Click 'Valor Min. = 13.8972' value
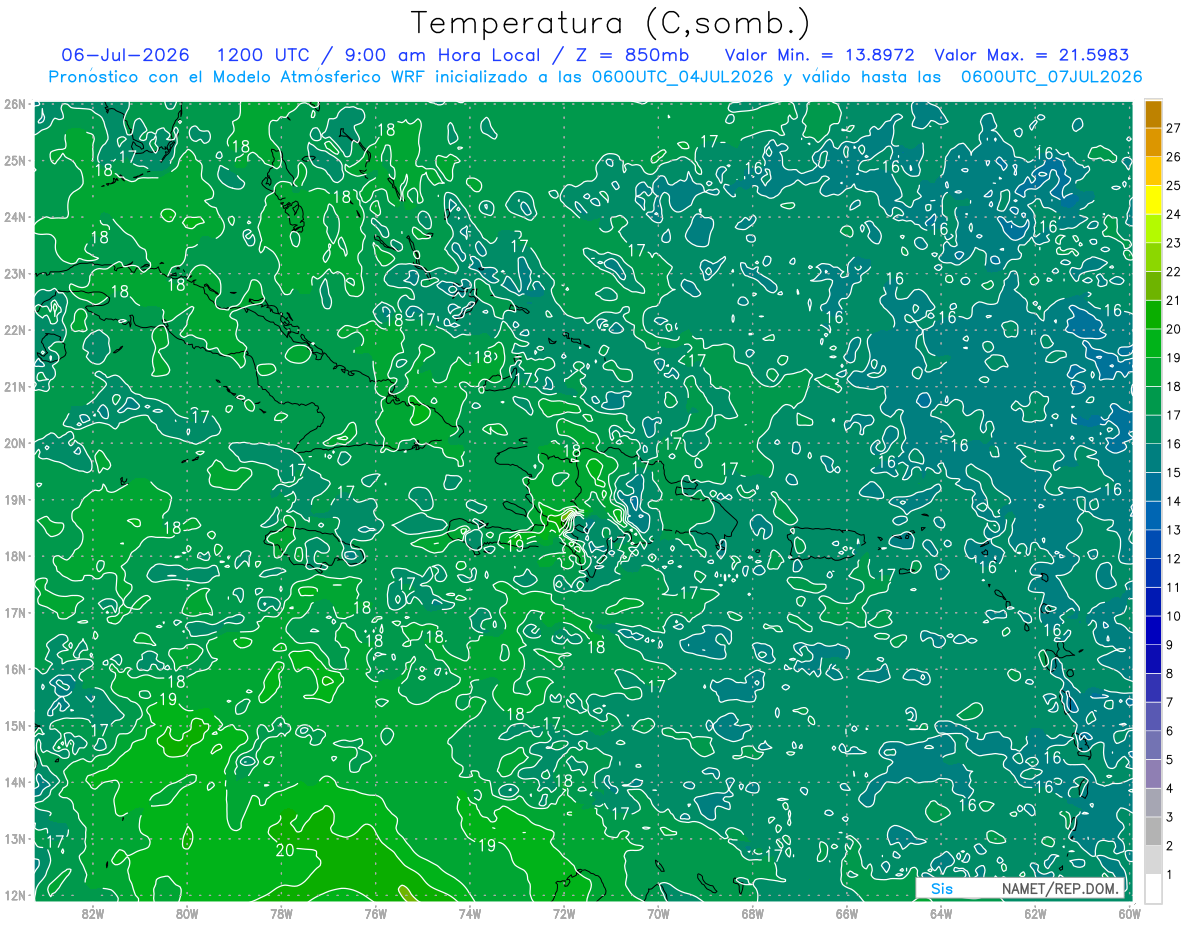 (819, 55)
